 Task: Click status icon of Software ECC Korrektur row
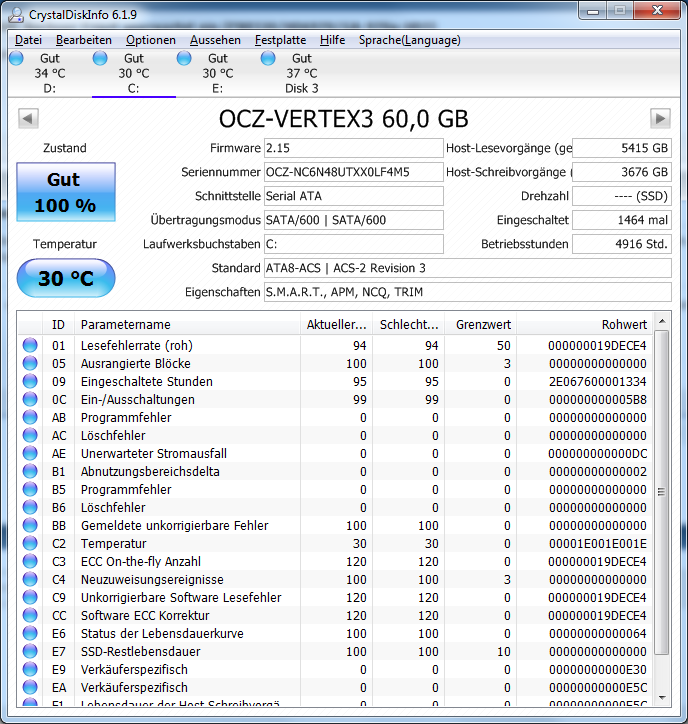30,615
